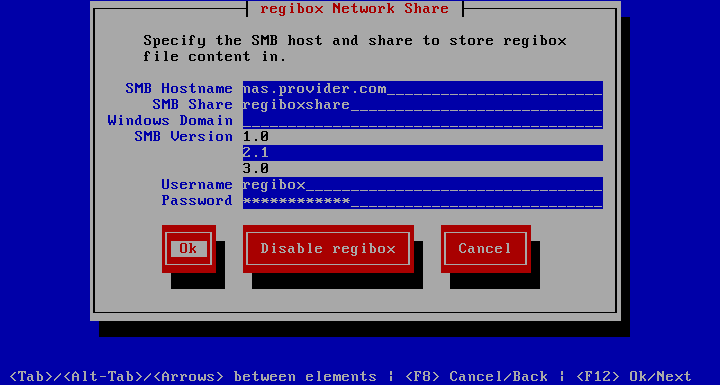The image size is (720, 385).
Task: Click the SMB Hostname input field
Action: click(422, 89)
